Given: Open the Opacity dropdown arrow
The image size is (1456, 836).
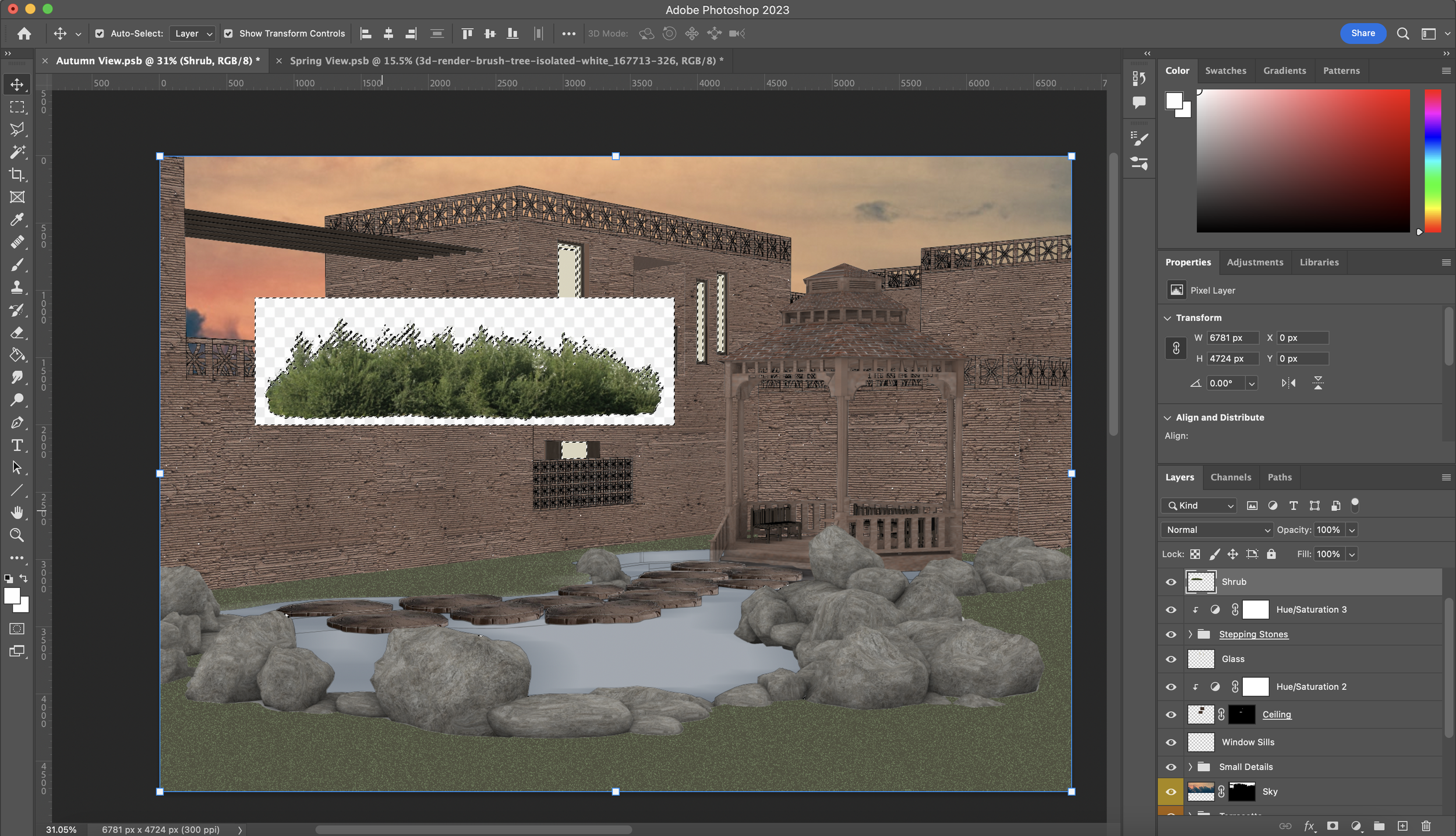Looking at the screenshot, I should (1352, 530).
